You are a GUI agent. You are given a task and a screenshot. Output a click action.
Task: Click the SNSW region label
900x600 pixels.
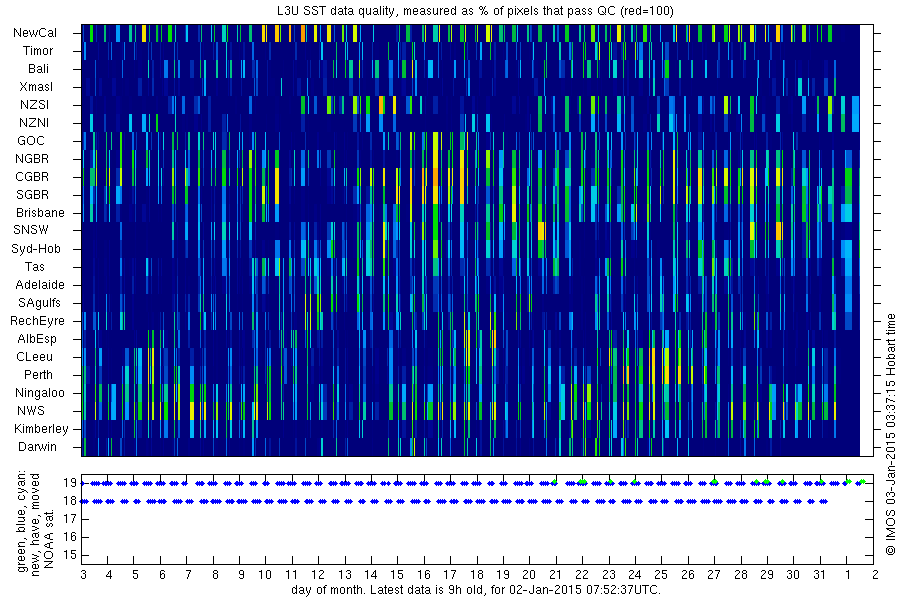click(31, 230)
